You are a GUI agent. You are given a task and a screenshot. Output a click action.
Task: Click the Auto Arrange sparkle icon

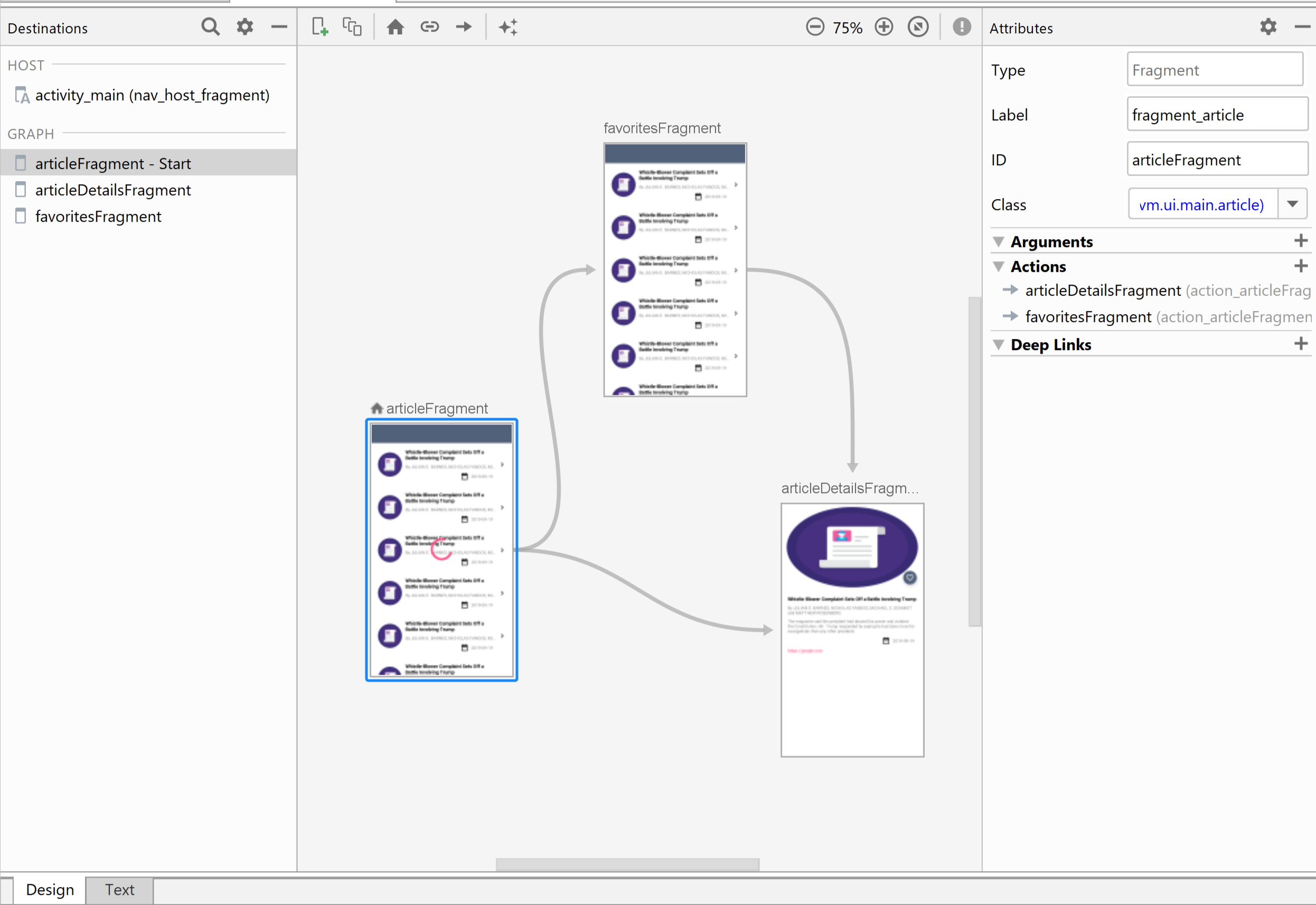pyautogui.click(x=508, y=26)
